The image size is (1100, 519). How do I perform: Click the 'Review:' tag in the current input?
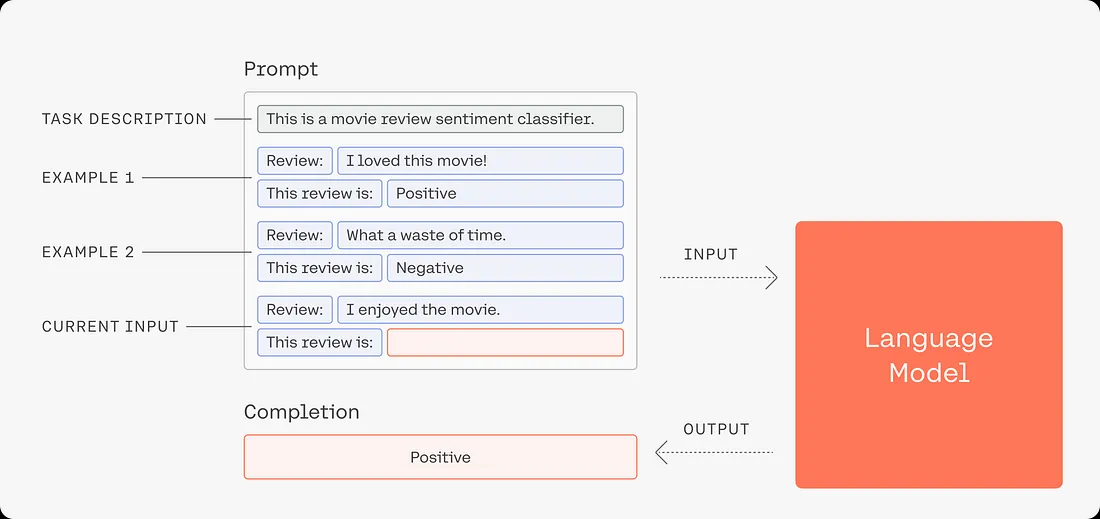[x=295, y=309]
